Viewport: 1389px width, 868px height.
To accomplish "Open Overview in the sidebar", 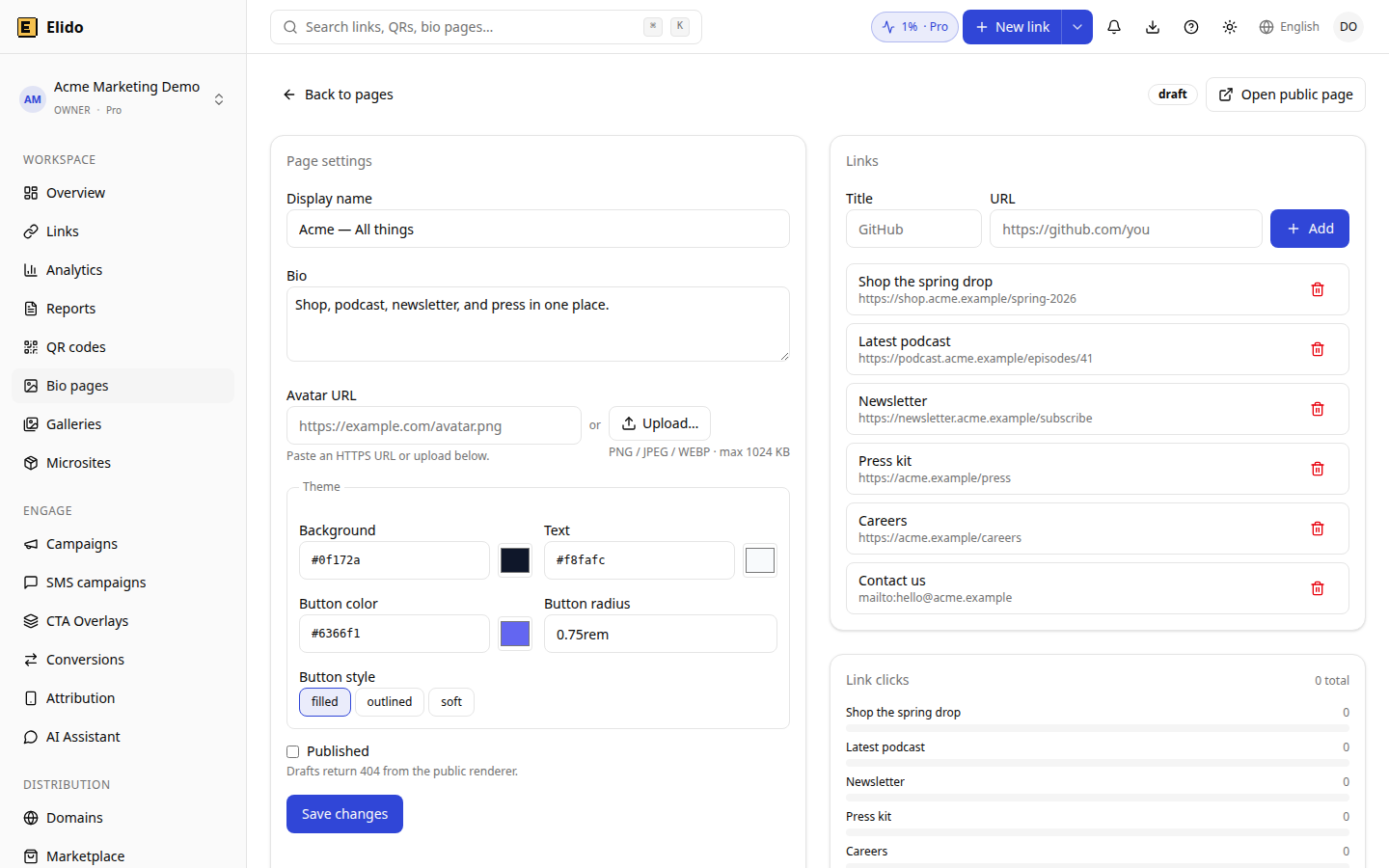I will coord(123,193).
